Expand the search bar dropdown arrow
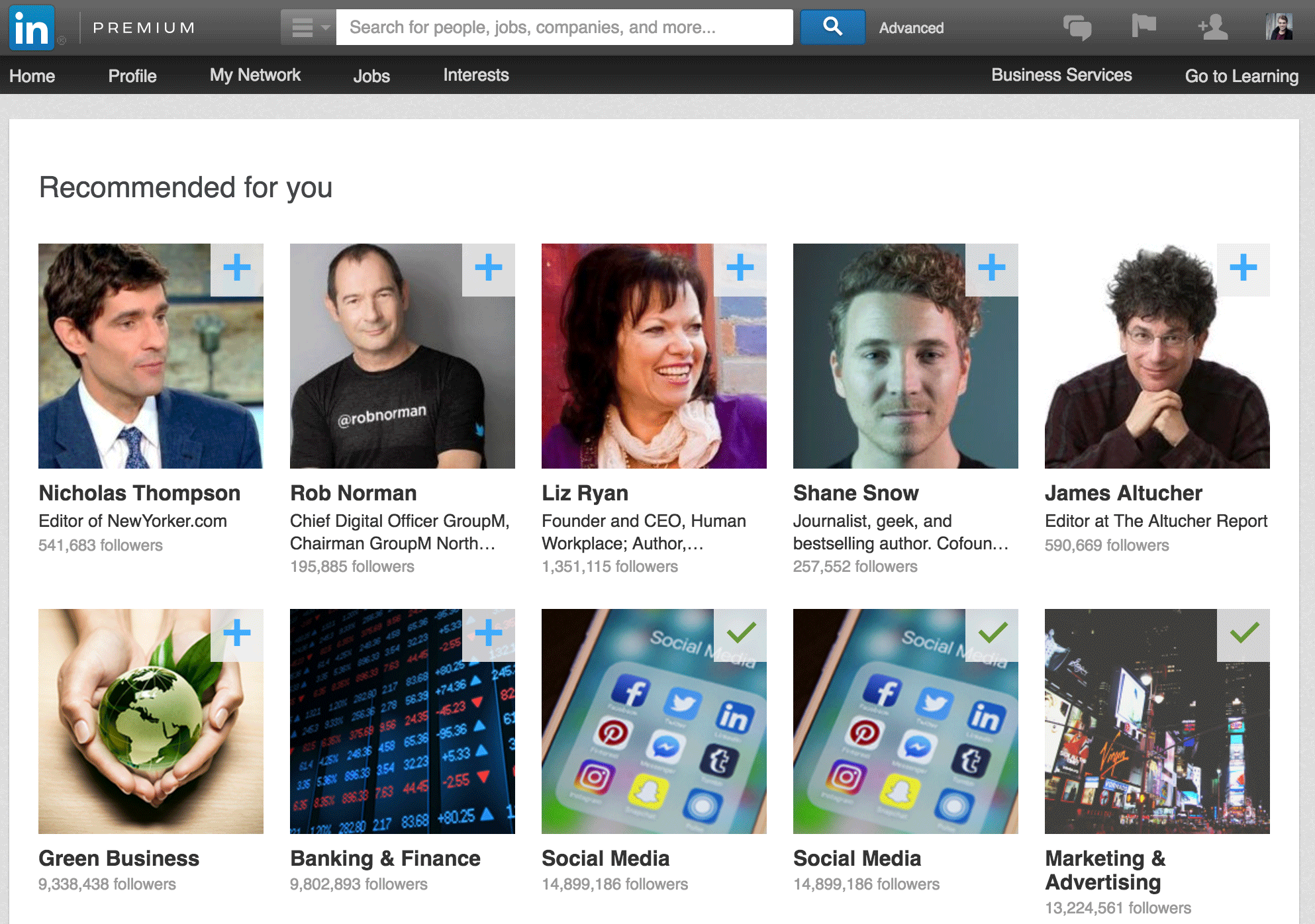1315x924 pixels. pyautogui.click(x=321, y=27)
